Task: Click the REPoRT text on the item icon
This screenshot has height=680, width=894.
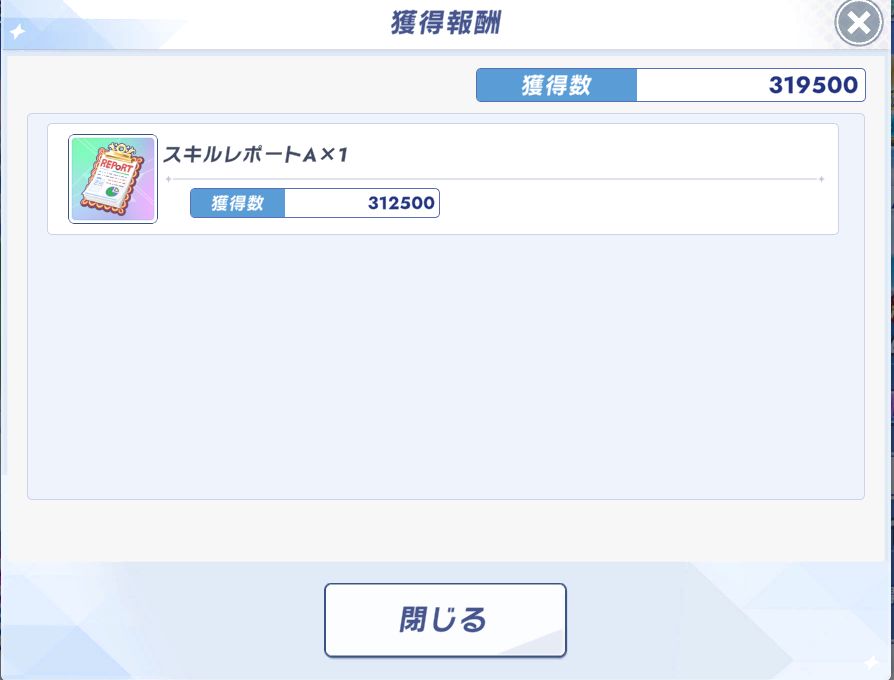Action: coord(117,167)
